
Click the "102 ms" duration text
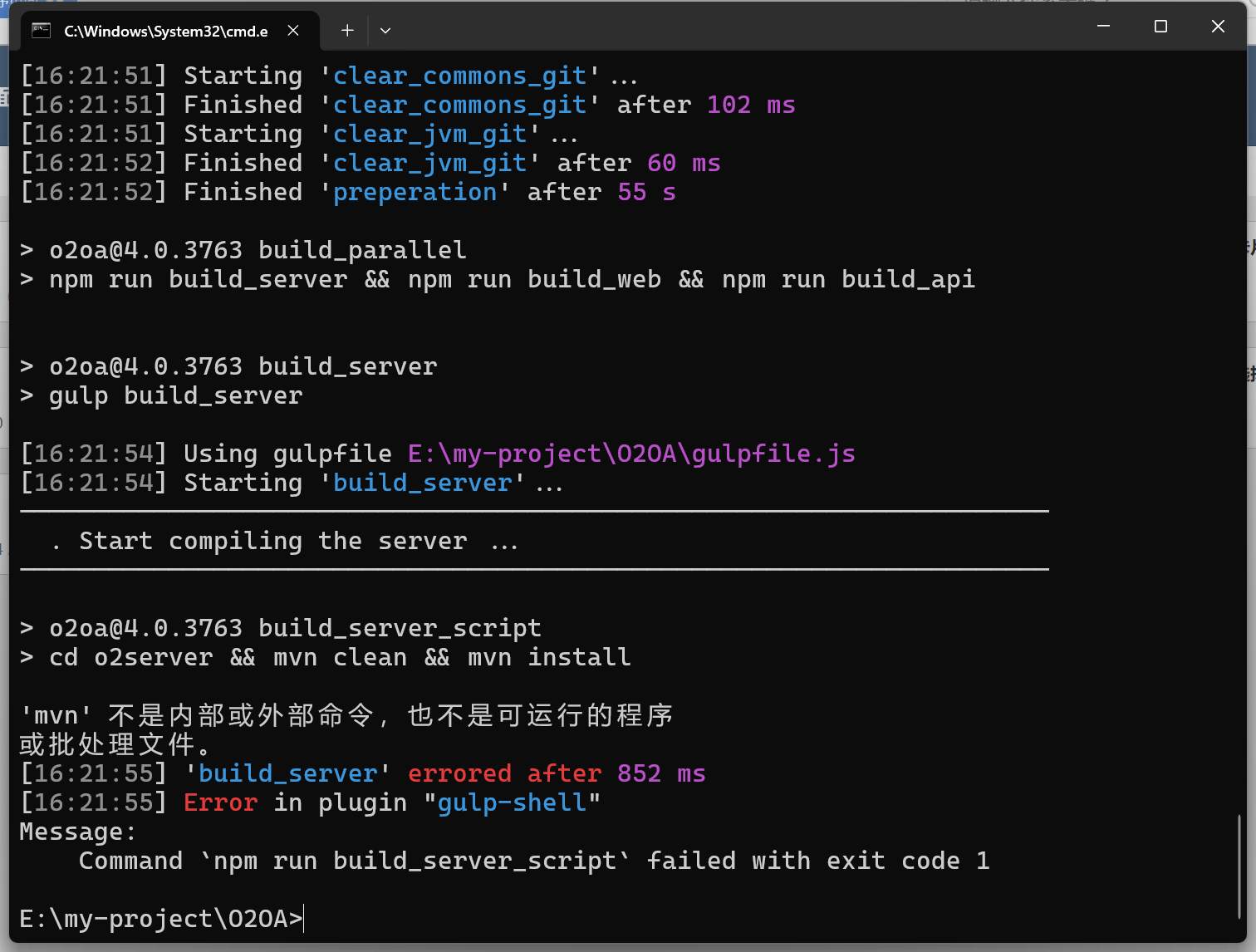click(x=751, y=105)
